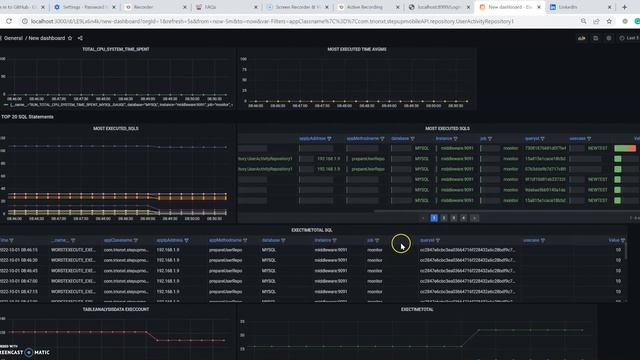Screen dimensions: 640x360
Task: Click previous page arrow in Most Executed SQLs
Action: point(423,218)
